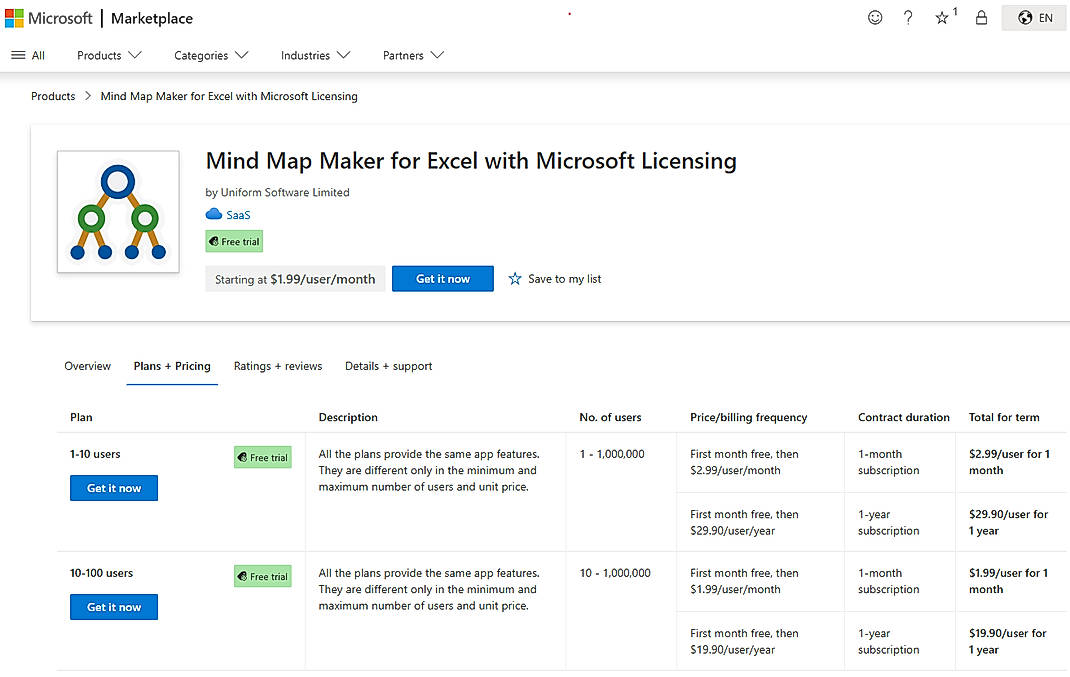The height and width of the screenshot is (677, 1070).
Task: Click 'Starting at $1.99/user/month' price text
Action: tap(295, 279)
